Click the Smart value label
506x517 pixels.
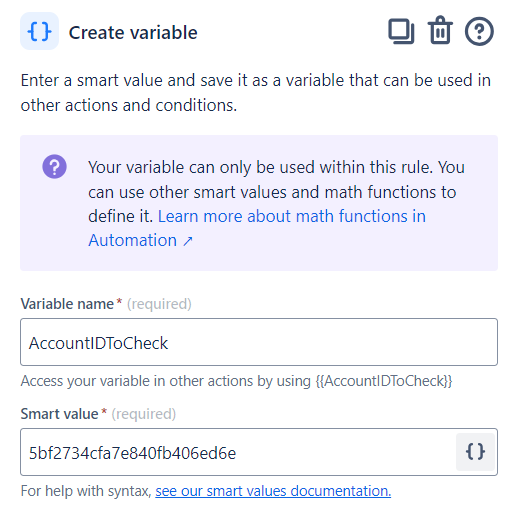(59, 414)
